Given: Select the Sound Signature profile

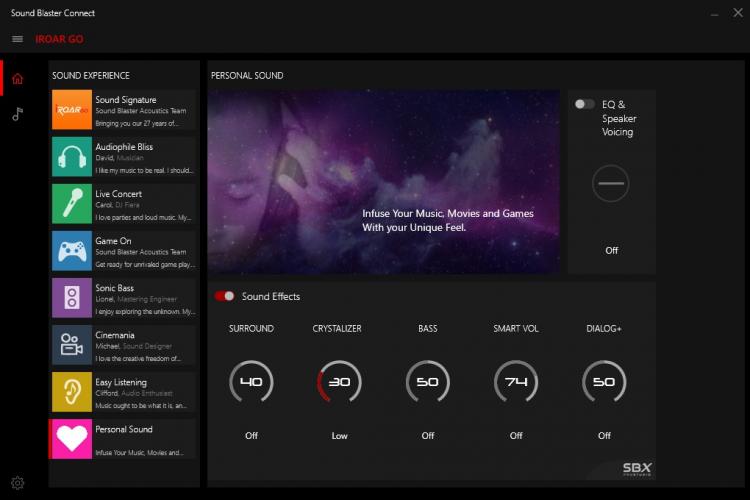Looking at the screenshot, I should [x=124, y=110].
